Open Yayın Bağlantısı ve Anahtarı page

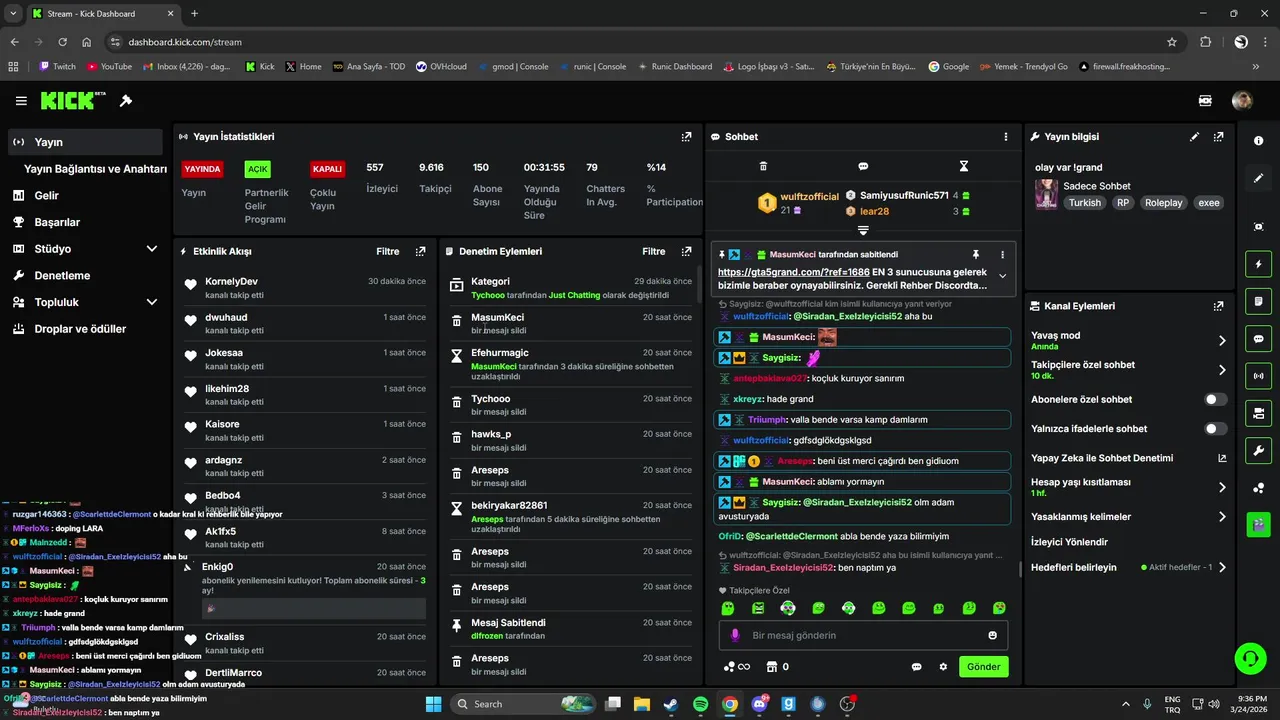point(95,169)
